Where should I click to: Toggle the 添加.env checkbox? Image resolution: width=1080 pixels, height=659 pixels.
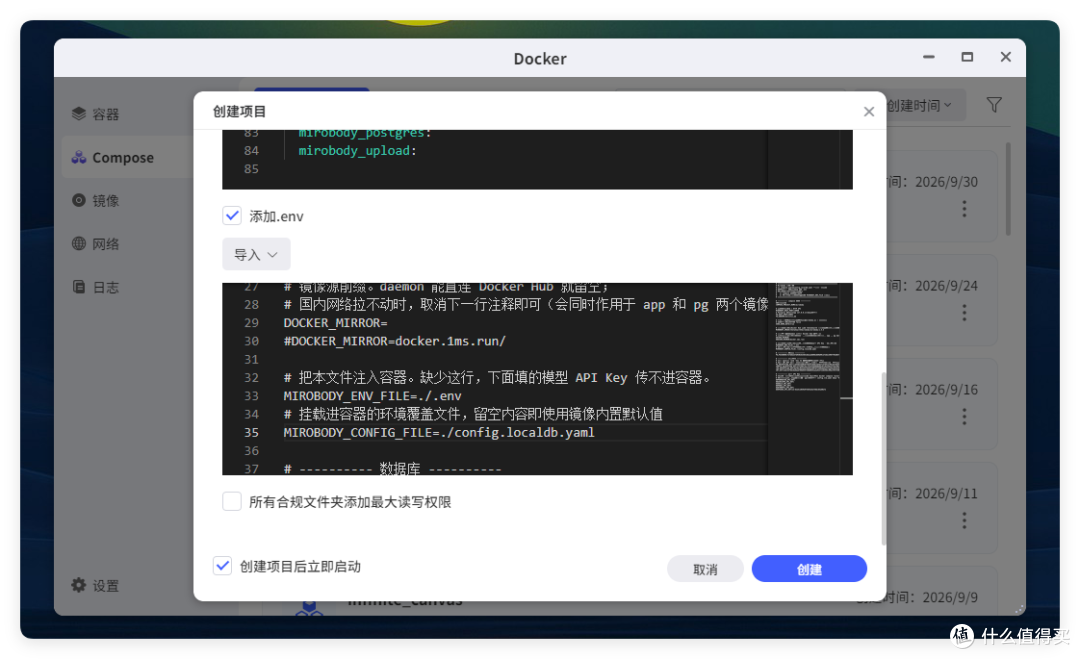click(x=232, y=216)
